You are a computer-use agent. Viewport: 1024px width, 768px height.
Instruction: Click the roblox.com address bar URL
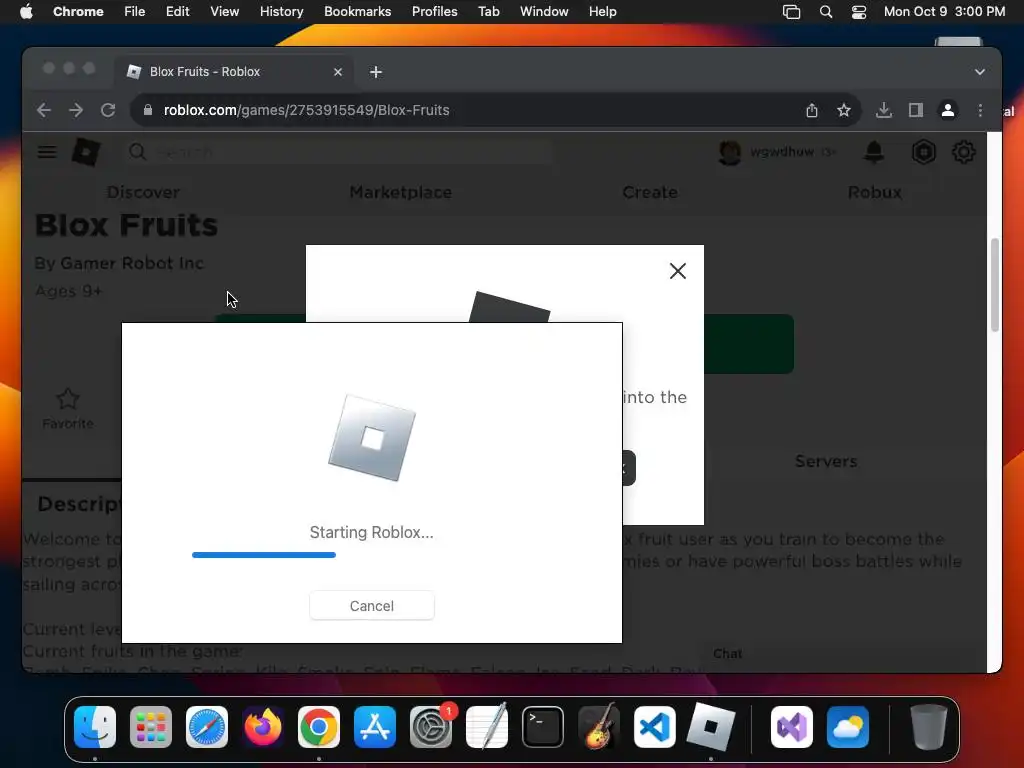(306, 110)
